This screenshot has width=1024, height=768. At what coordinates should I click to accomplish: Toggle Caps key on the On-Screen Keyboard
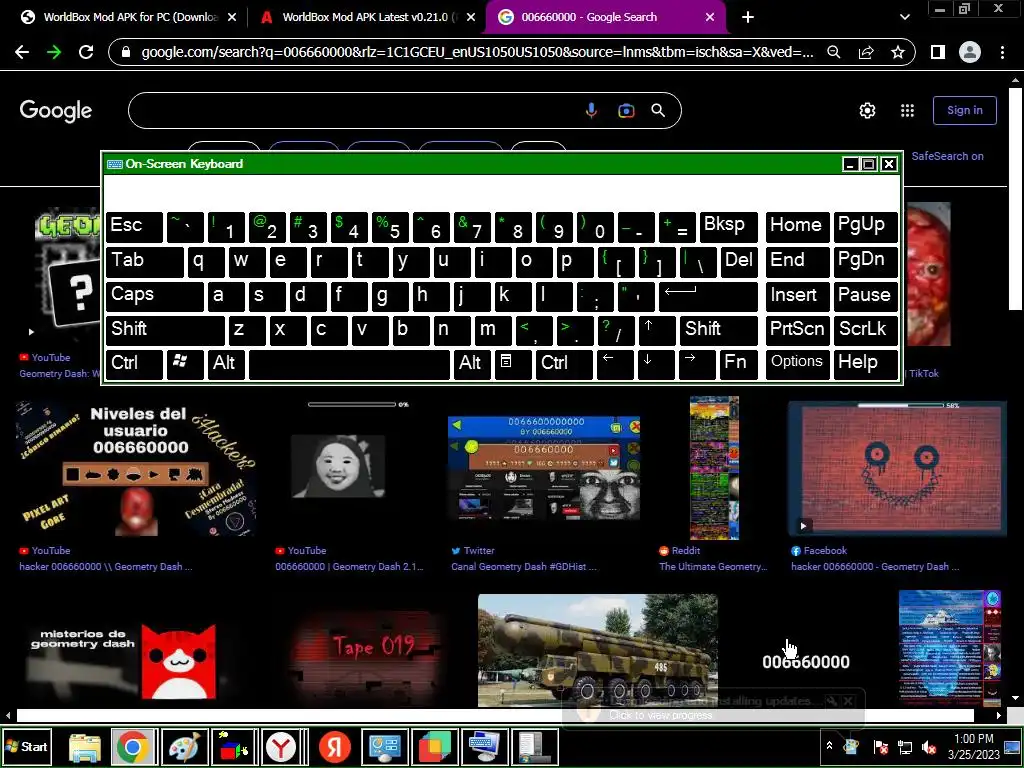155,295
